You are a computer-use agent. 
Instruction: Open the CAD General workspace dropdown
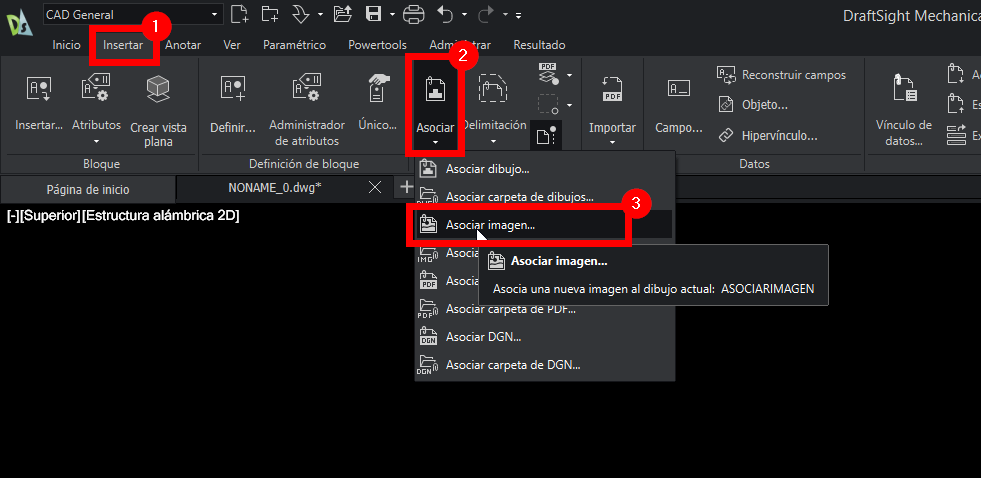(x=132, y=14)
